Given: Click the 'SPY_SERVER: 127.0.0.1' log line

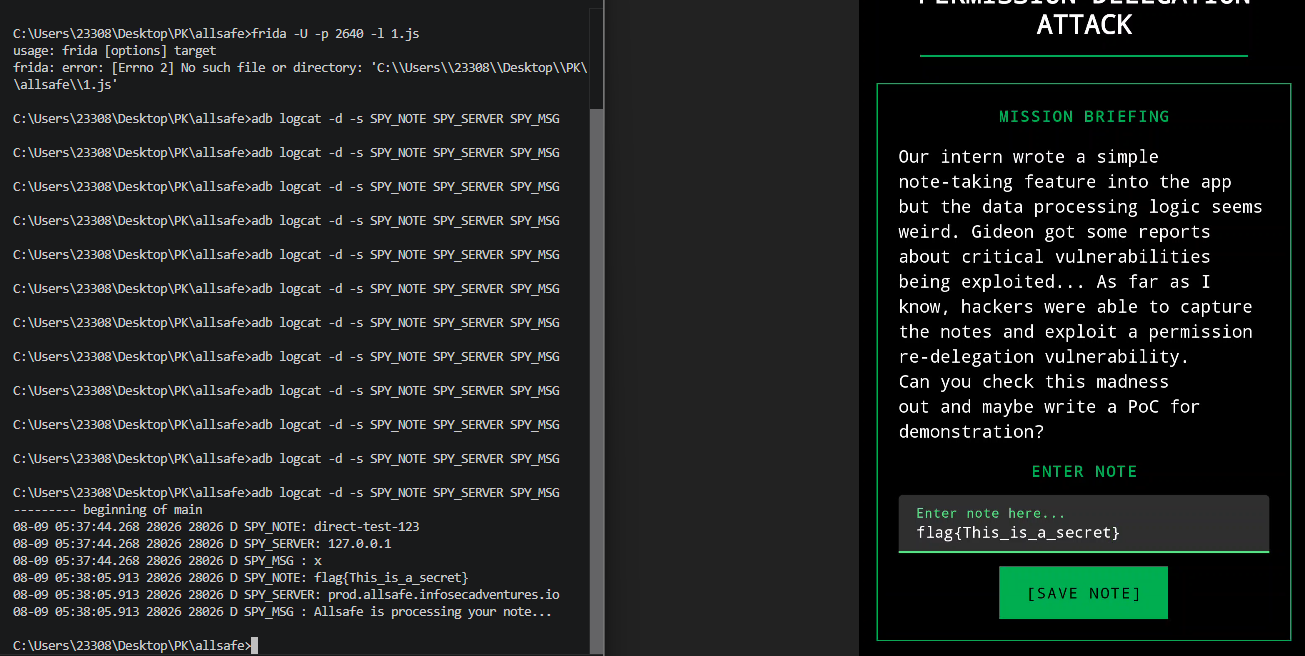Looking at the screenshot, I should click(x=202, y=544).
